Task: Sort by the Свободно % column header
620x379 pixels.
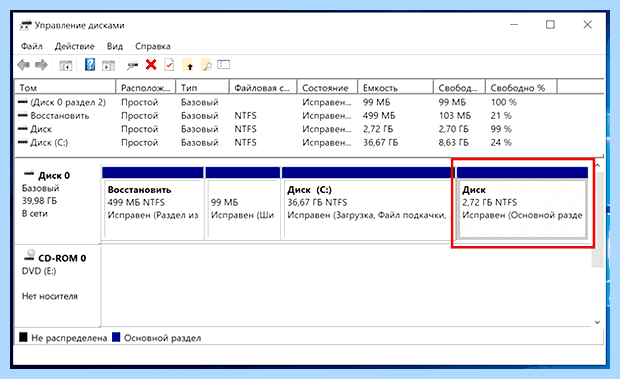Action: coord(521,87)
